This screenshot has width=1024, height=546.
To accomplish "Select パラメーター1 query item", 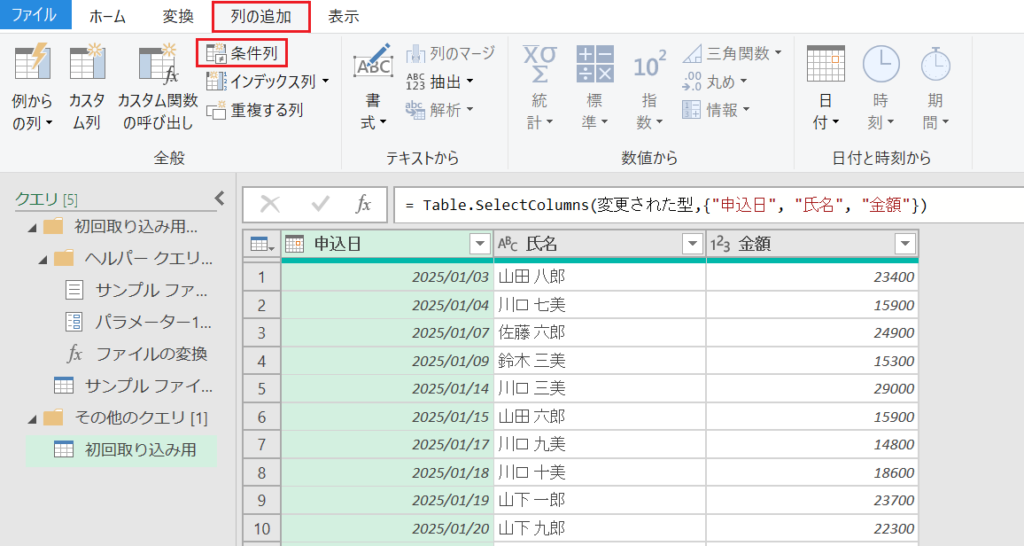I will click(138, 322).
